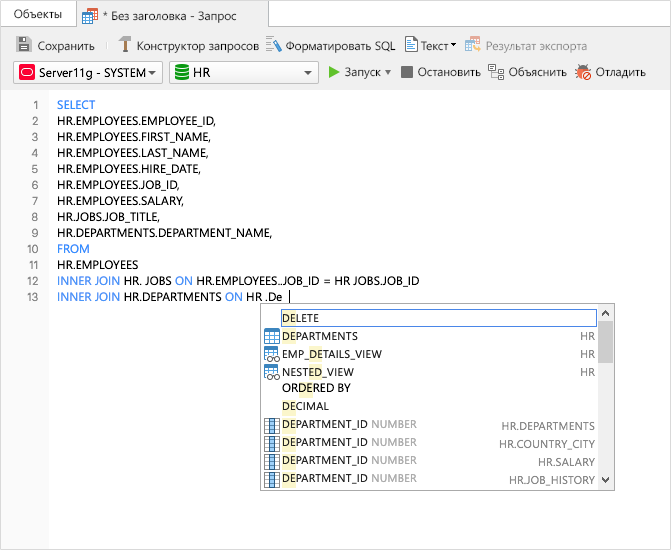Click the Export result icon
Screen dimensions: 671x550
point(473,45)
